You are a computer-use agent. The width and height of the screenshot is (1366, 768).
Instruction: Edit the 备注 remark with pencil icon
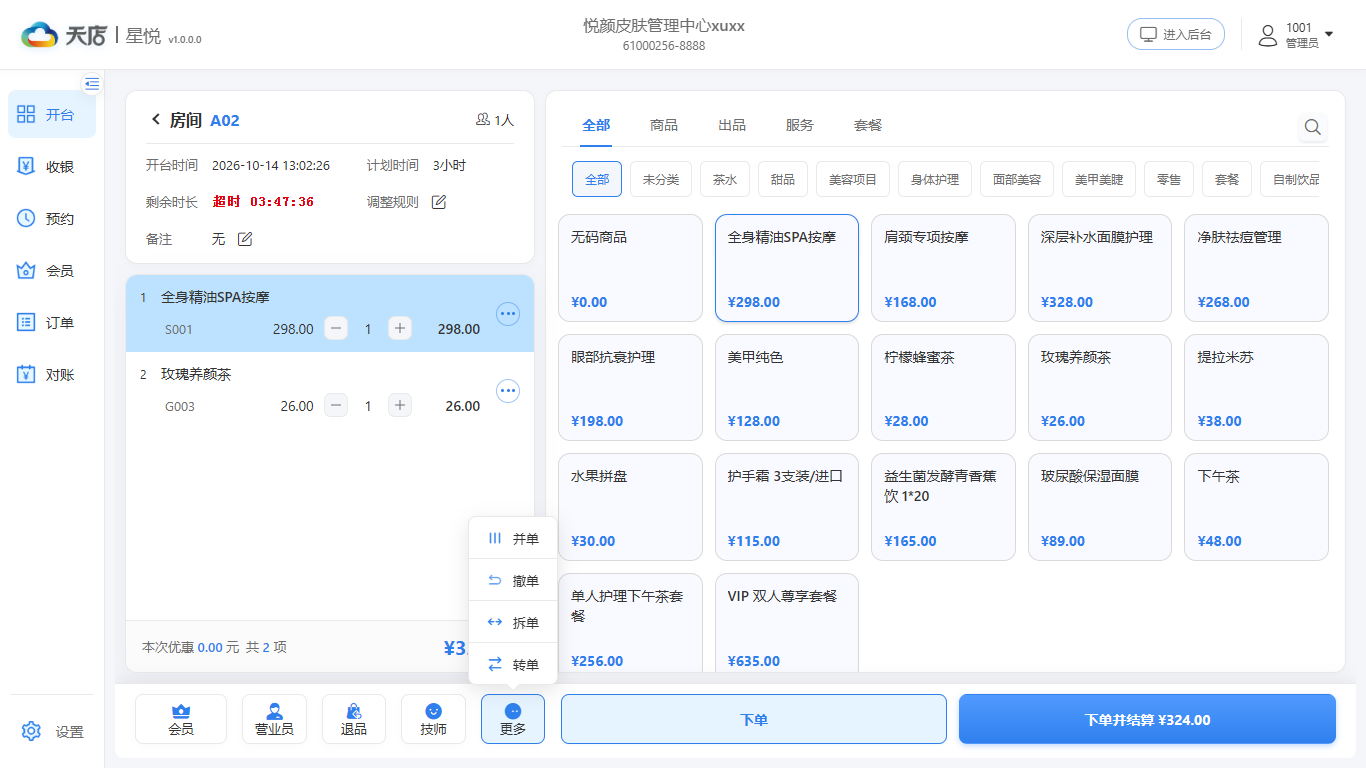pyautogui.click(x=245, y=239)
